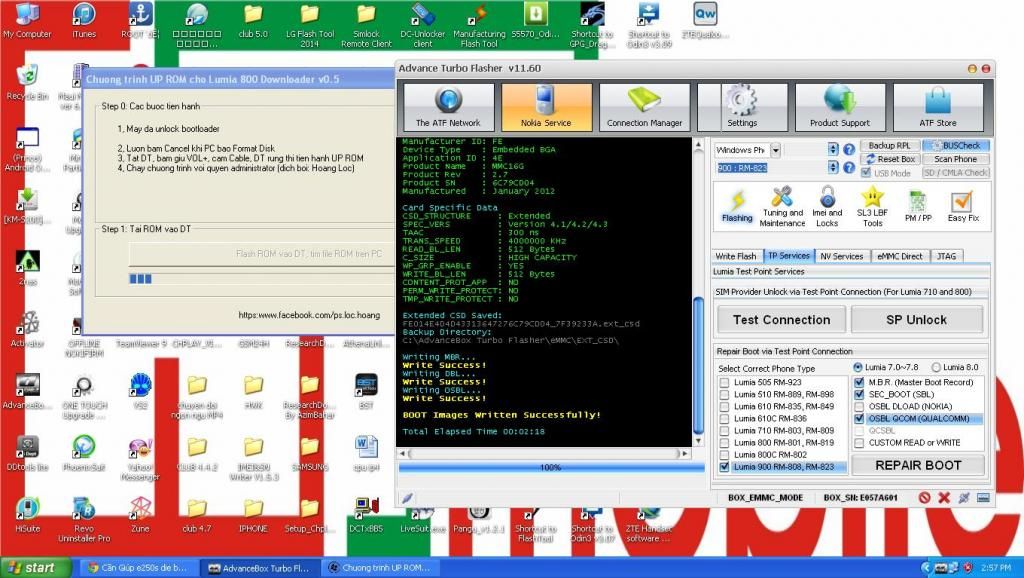This screenshot has width=1024, height=578.
Task: Click the log vertical scrollbar
Action: (x=697, y=291)
